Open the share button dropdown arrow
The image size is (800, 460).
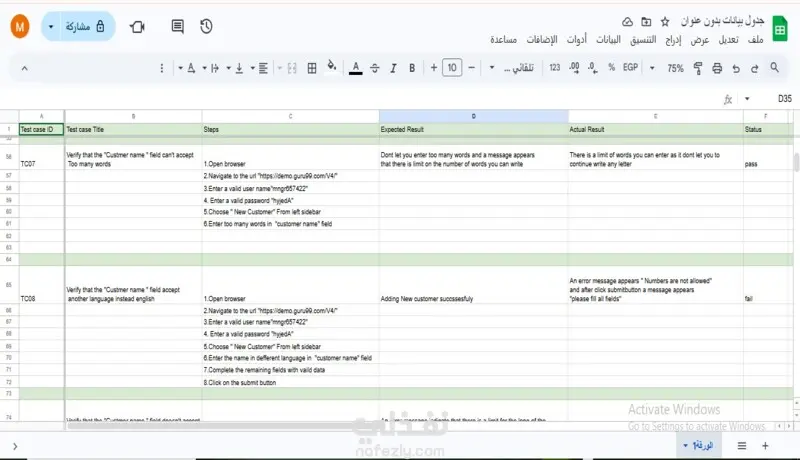coord(51,27)
